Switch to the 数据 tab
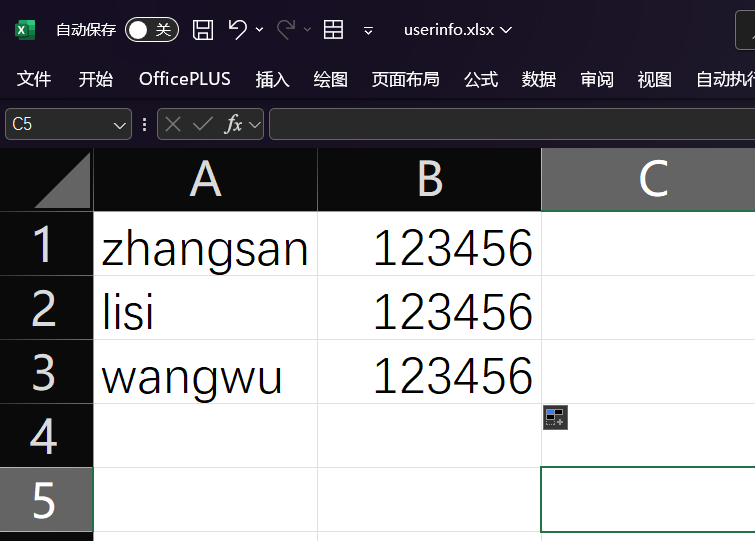The image size is (755, 541). coord(539,79)
